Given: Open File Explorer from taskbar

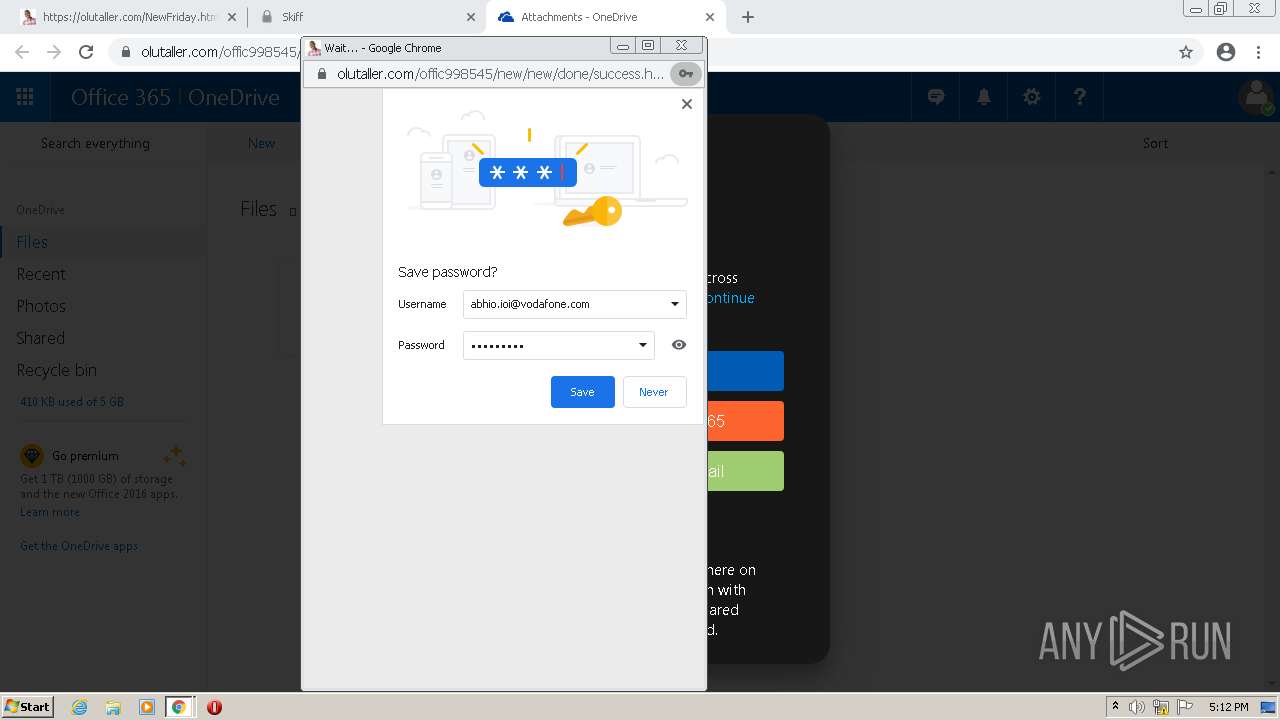Looking at the screenshot, I should coord(113,707).
